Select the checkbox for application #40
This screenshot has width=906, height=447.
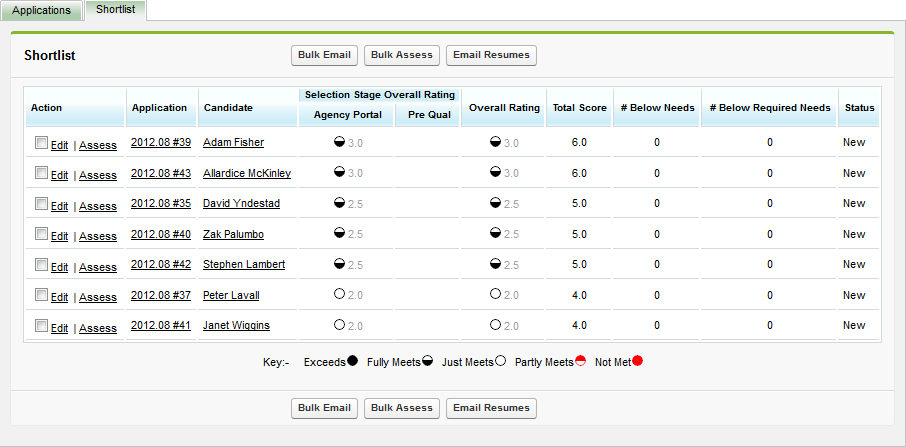[x=41, y=234]
